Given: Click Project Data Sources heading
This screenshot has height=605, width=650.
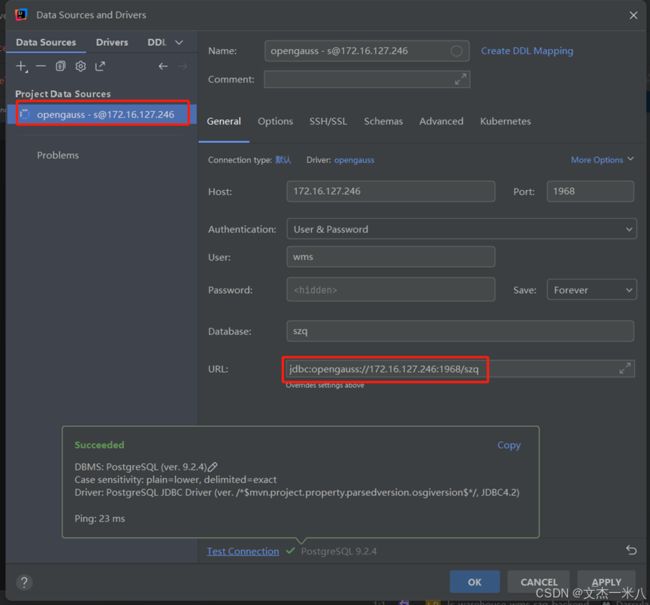Looking at the screenshot, I should [x=63, y=94].
